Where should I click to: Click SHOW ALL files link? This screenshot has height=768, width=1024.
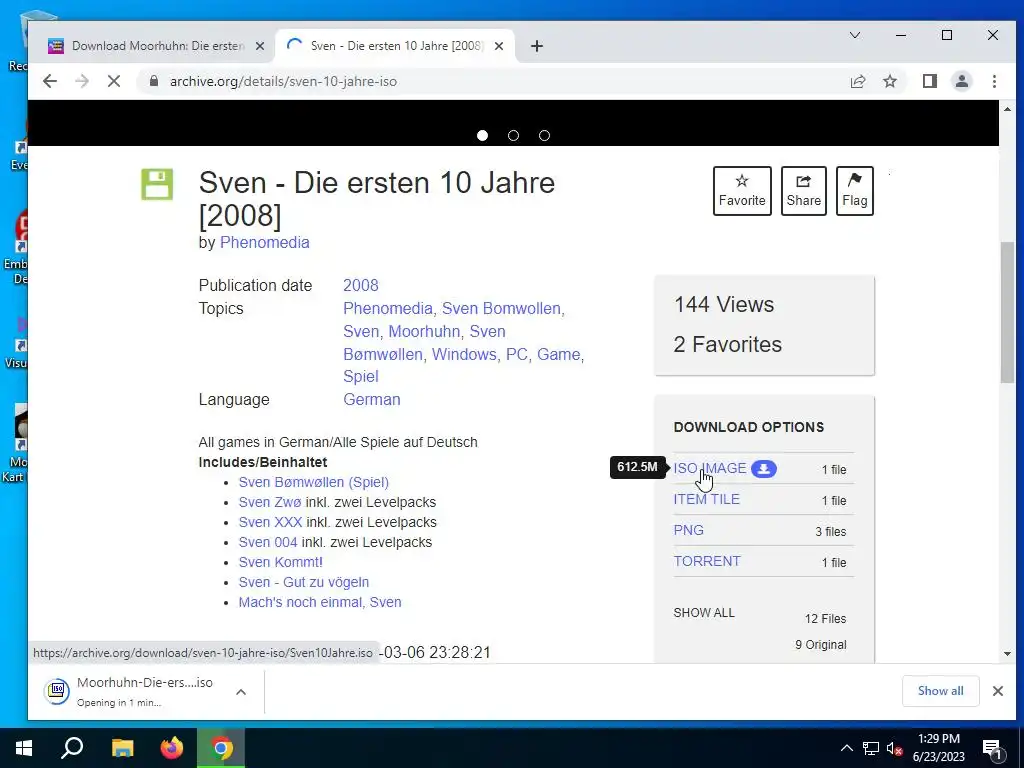coord(704,613)
